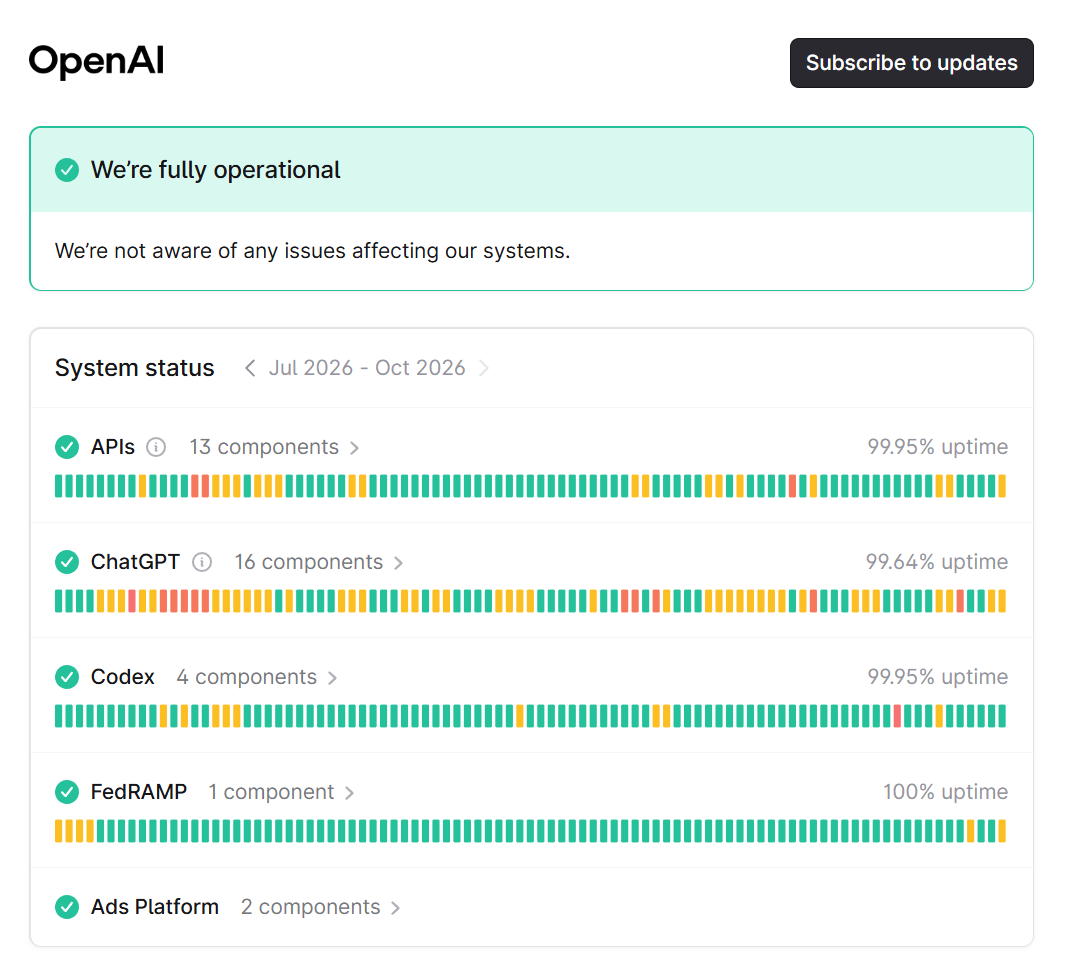Click the APIs 99.95% uptime text
Screen dimensions: 1065x972
pos(937,447)
